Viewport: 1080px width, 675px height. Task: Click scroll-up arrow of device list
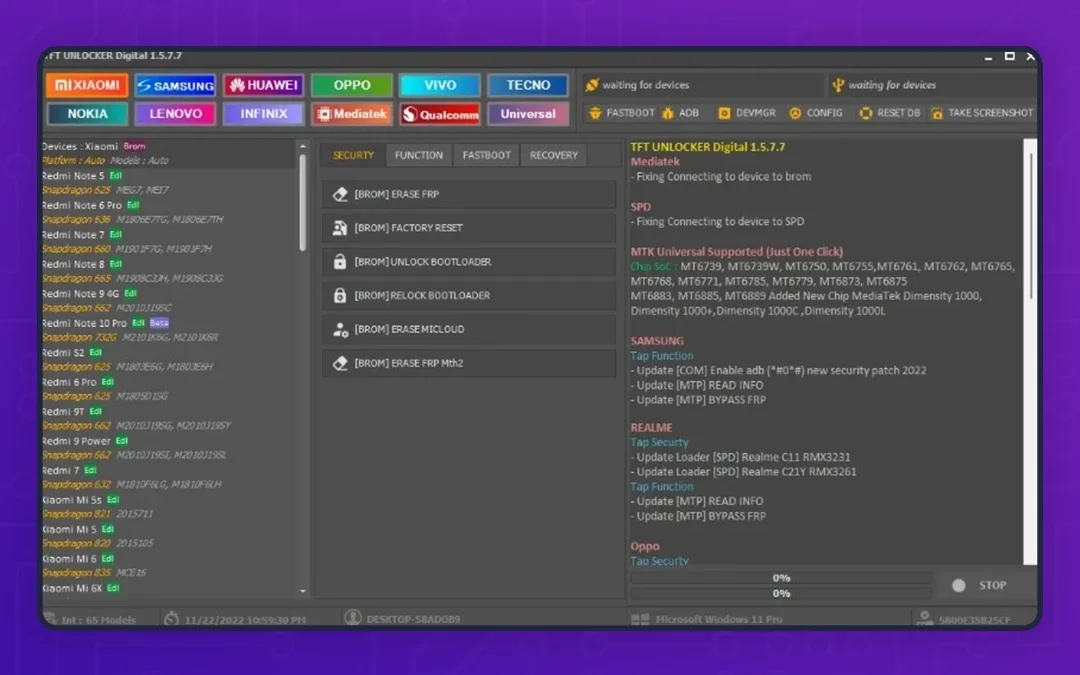(302, 147)
